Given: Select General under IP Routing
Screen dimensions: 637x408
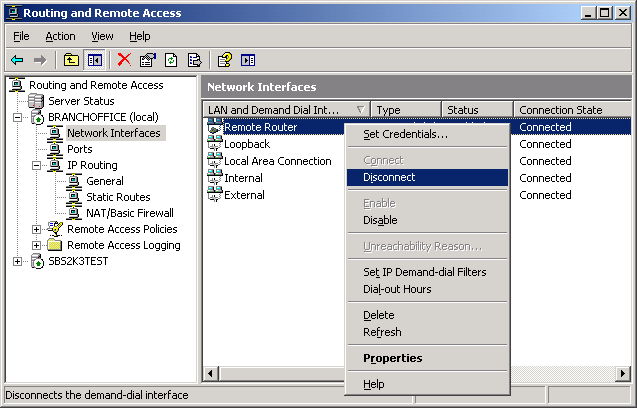Looking at the screenshot, I should (105, 181).
